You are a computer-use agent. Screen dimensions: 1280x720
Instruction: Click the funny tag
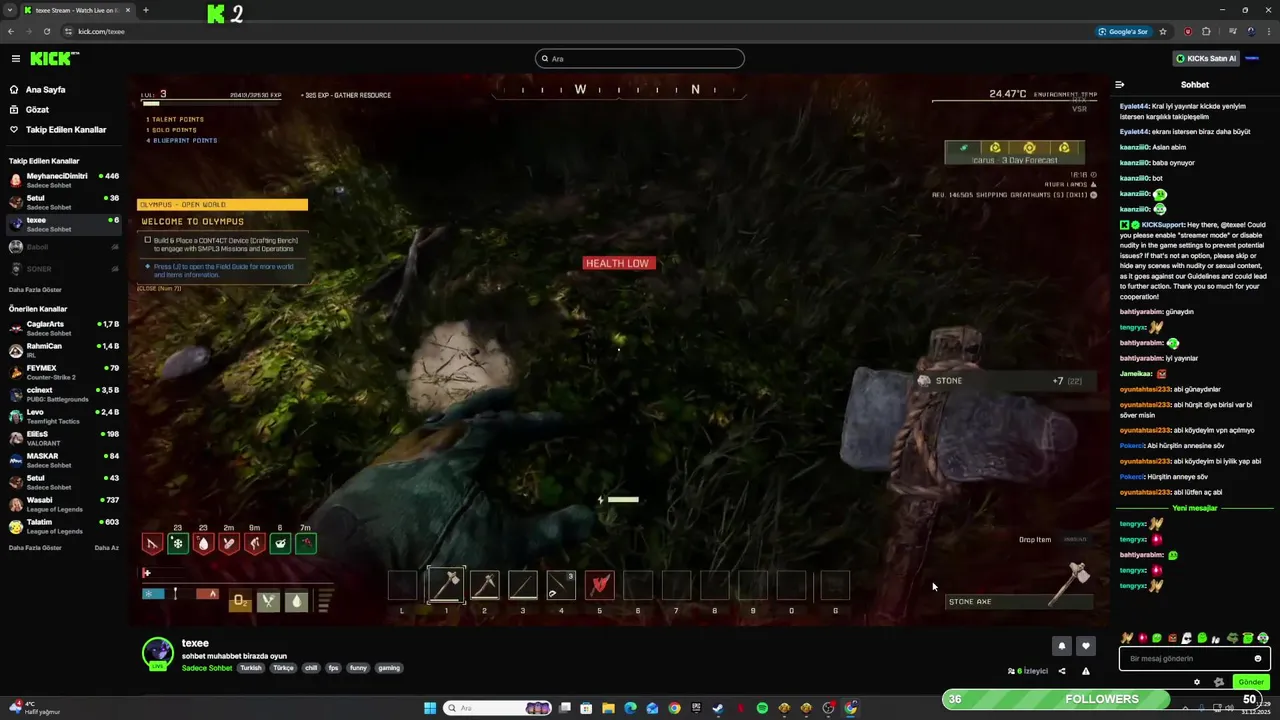pos(358,668)
